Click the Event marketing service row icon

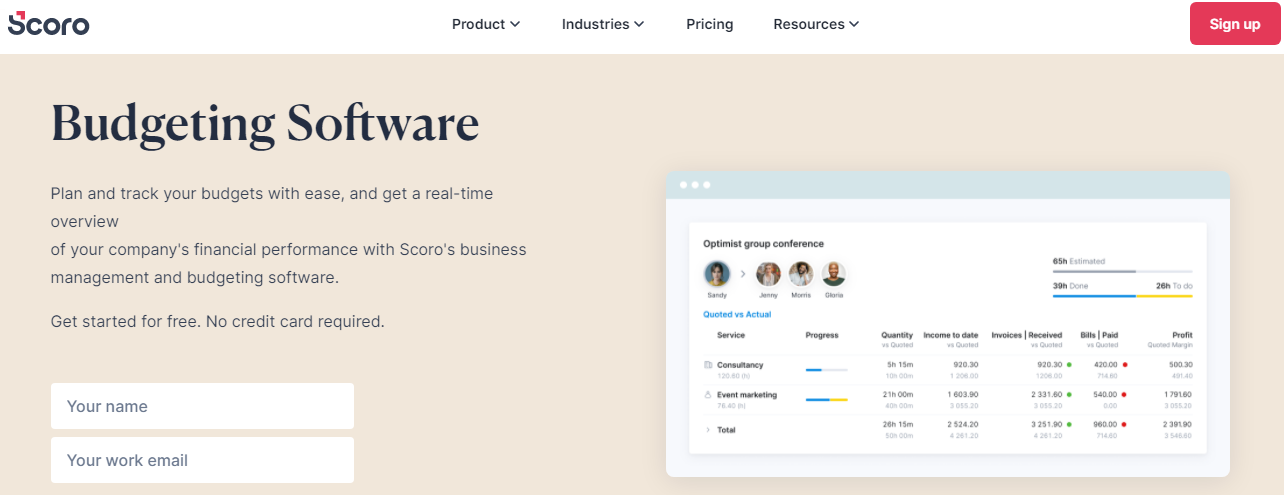[x=708, y=395]
